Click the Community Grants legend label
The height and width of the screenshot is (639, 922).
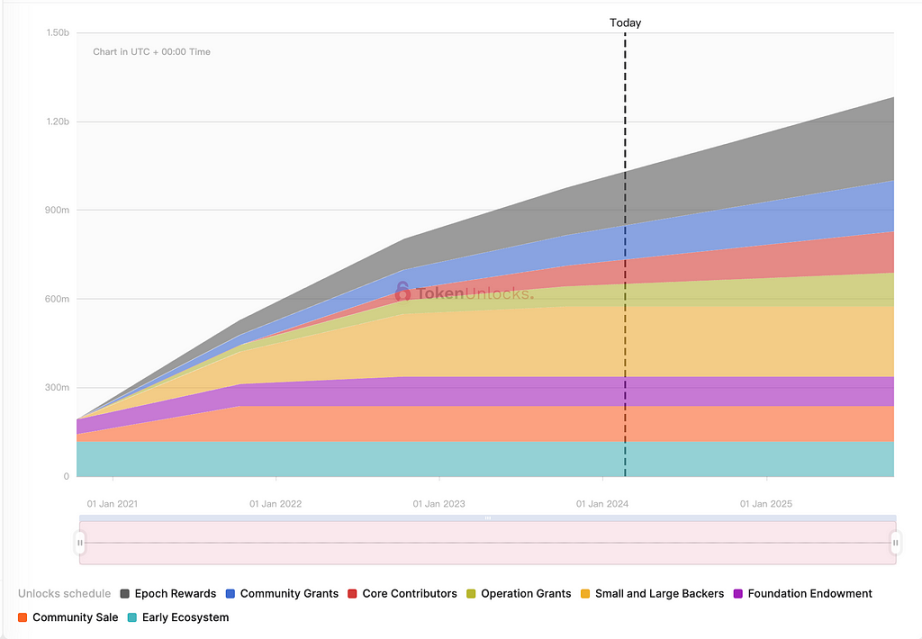click(289, 594)
